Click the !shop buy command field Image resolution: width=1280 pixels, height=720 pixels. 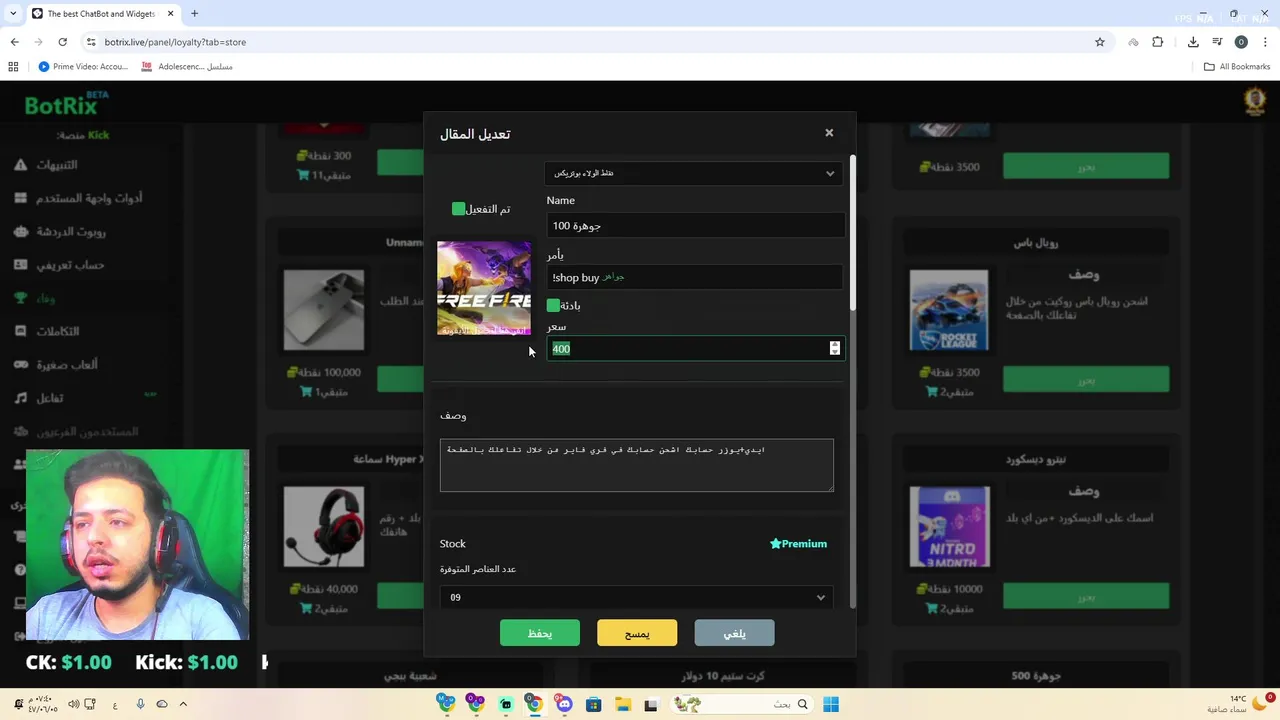pos(696,277)
